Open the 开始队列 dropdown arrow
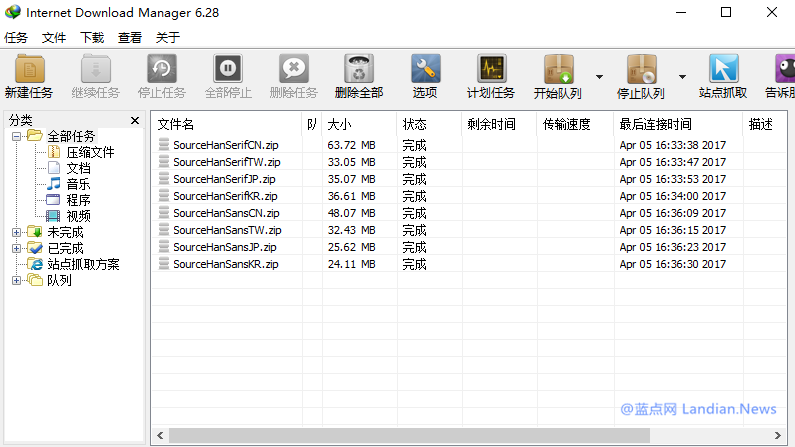 tap(599, 77)
